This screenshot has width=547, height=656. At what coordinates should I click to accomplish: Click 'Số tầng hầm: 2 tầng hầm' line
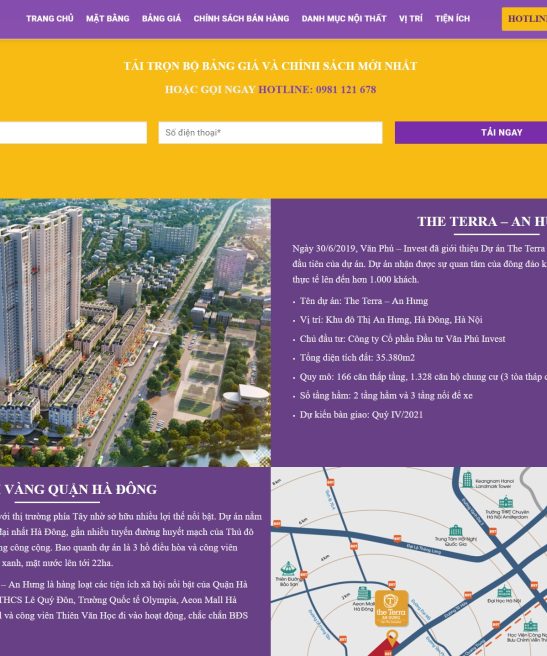coord(386,395)
